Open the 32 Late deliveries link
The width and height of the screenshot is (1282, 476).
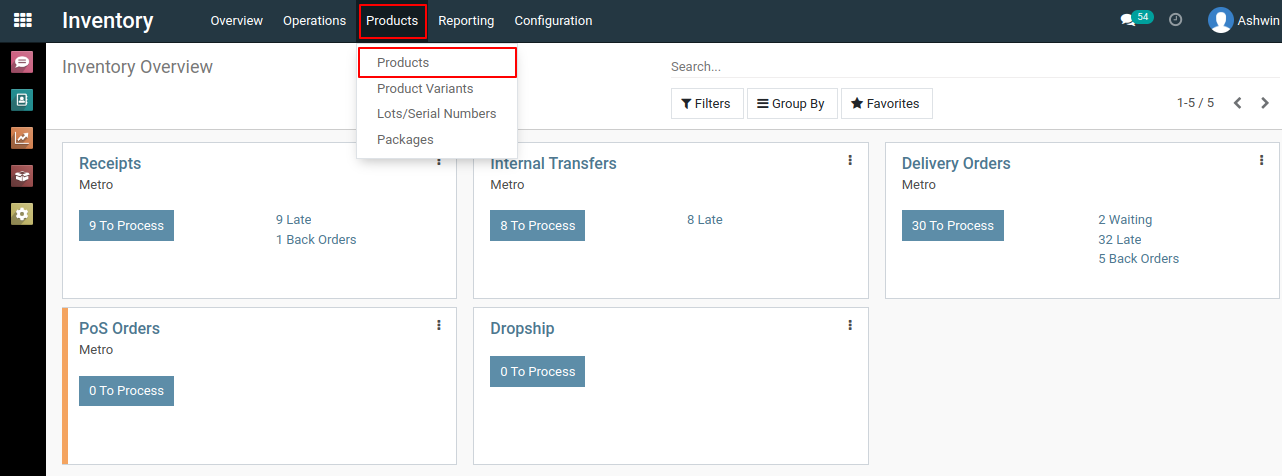tap(1120, 240)
